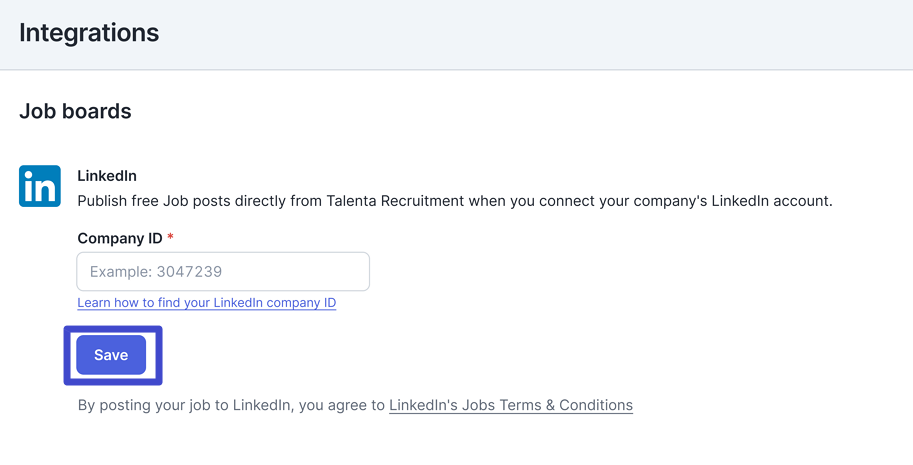Select the Job boards section heading
913x465 pixels.
point(75,111)
